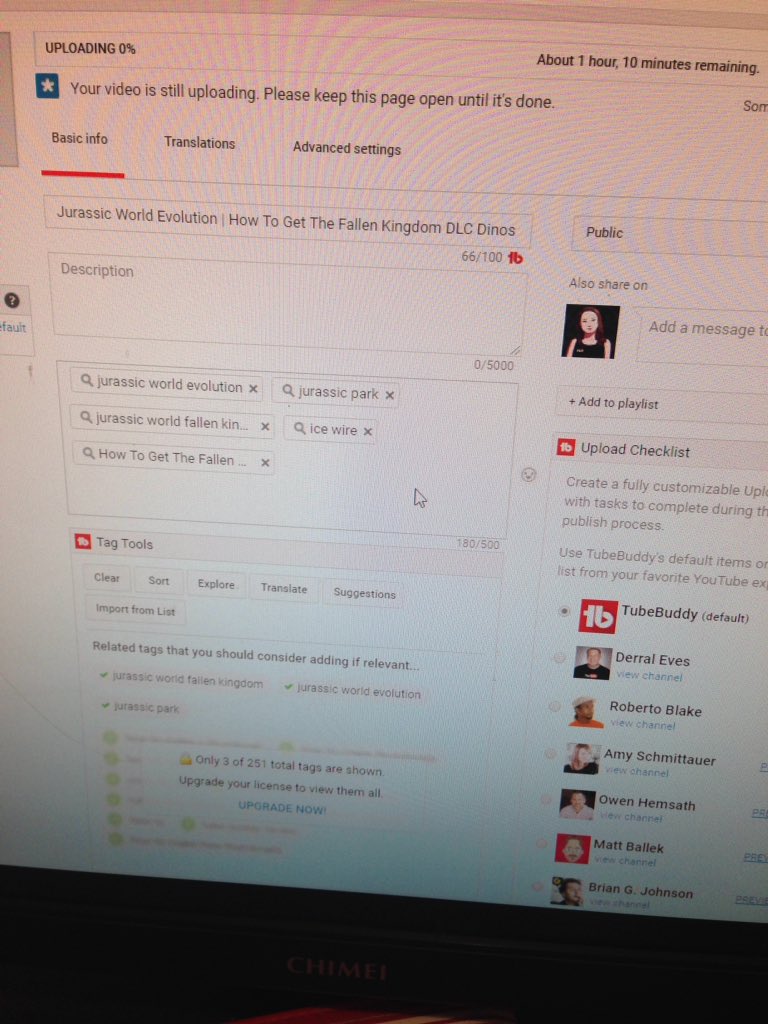768x1024 pixels.
Task: Click the UPGRADE NOW link
Action: coord(281,807)
